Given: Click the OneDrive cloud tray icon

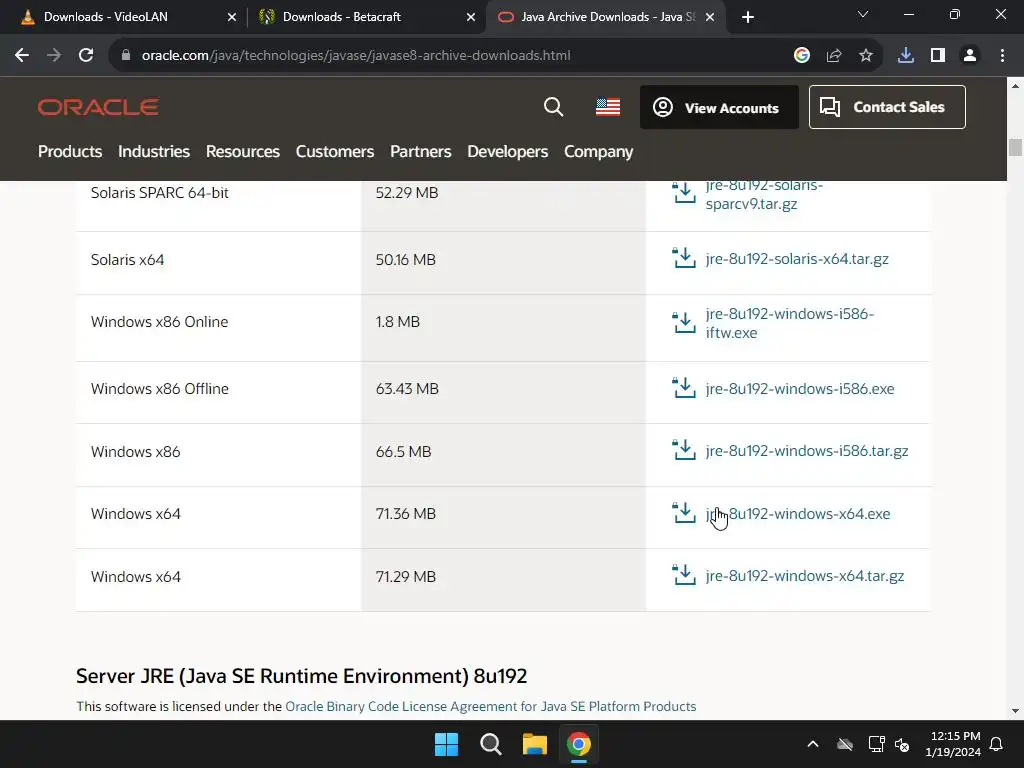Looking at the screenshot, I should (x=845, y=744).
